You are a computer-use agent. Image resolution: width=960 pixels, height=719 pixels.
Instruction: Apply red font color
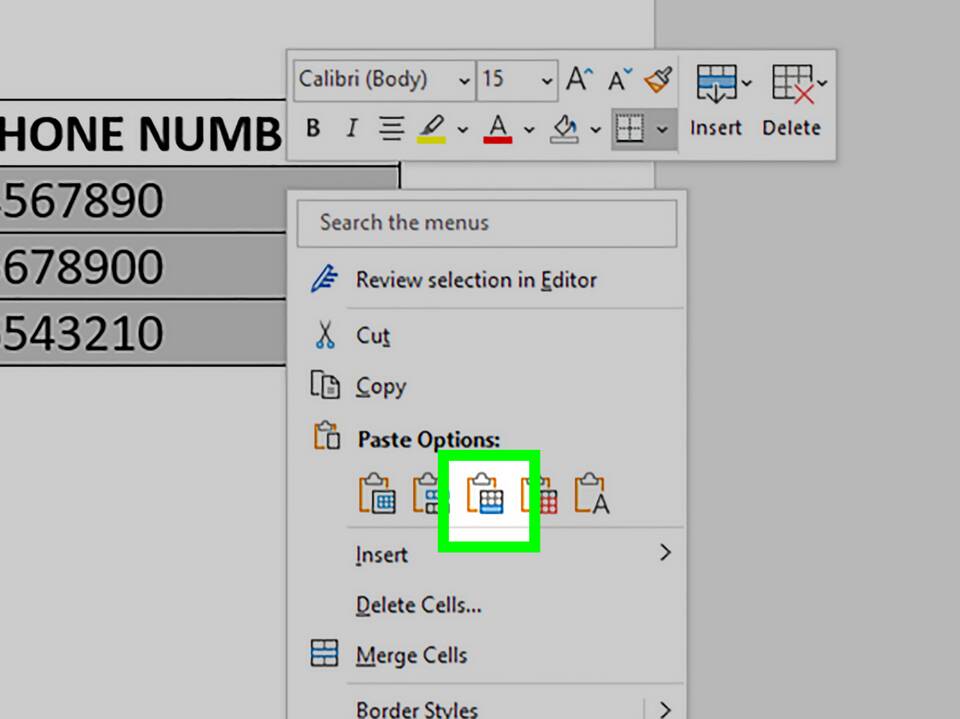tap(498, 129)
